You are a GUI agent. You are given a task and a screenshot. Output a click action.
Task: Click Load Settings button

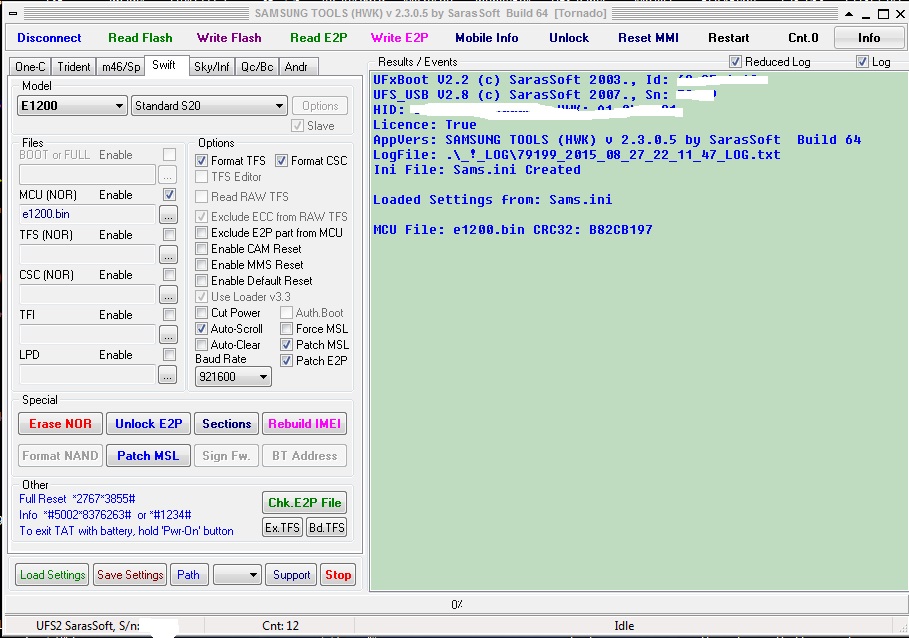tap(52, 575)
